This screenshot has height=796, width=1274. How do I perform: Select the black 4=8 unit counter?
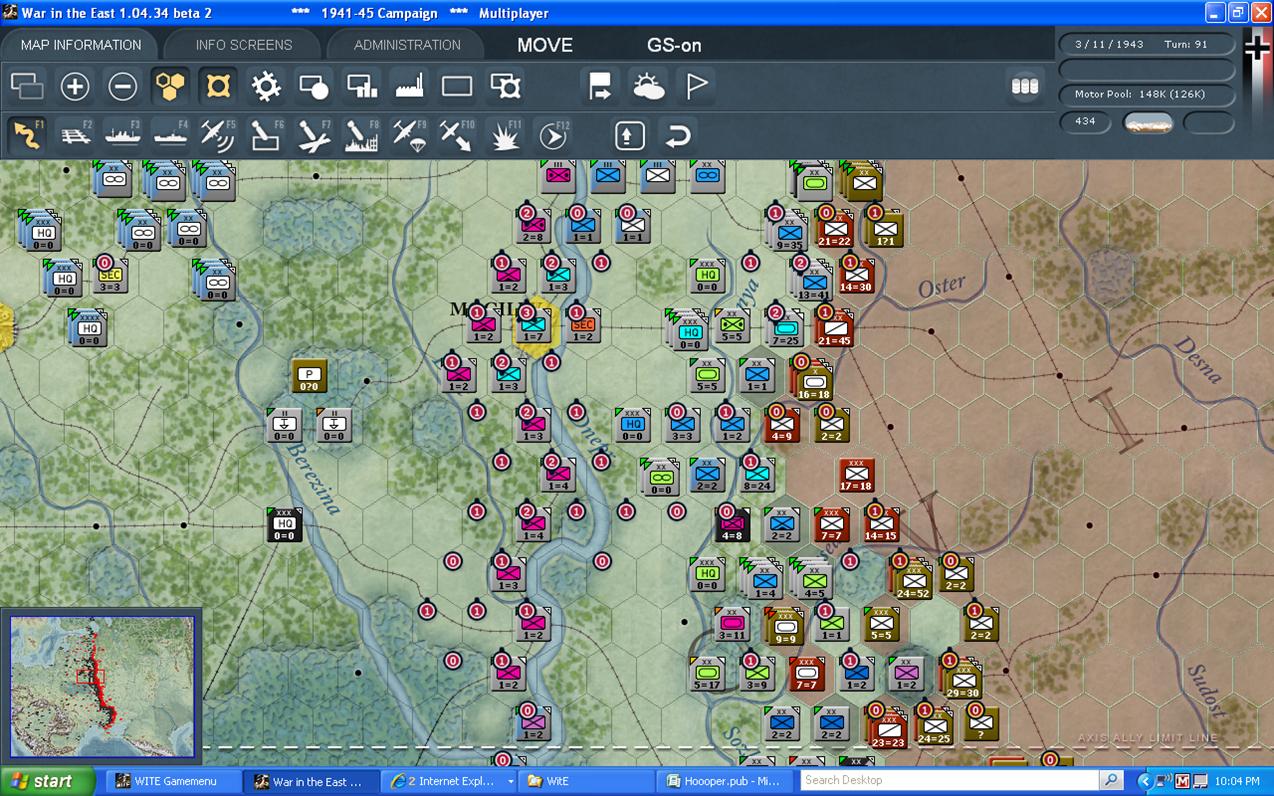pyautogui.click(x=732, y=525)
